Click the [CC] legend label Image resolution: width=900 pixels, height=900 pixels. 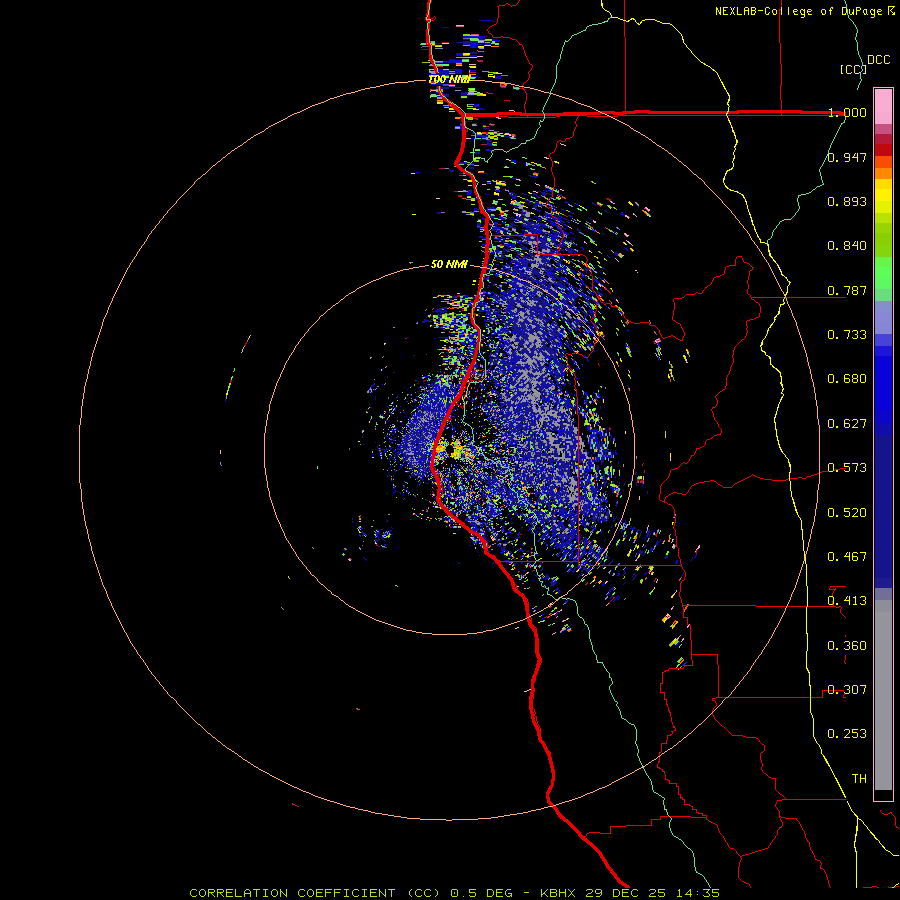point(853,69)
